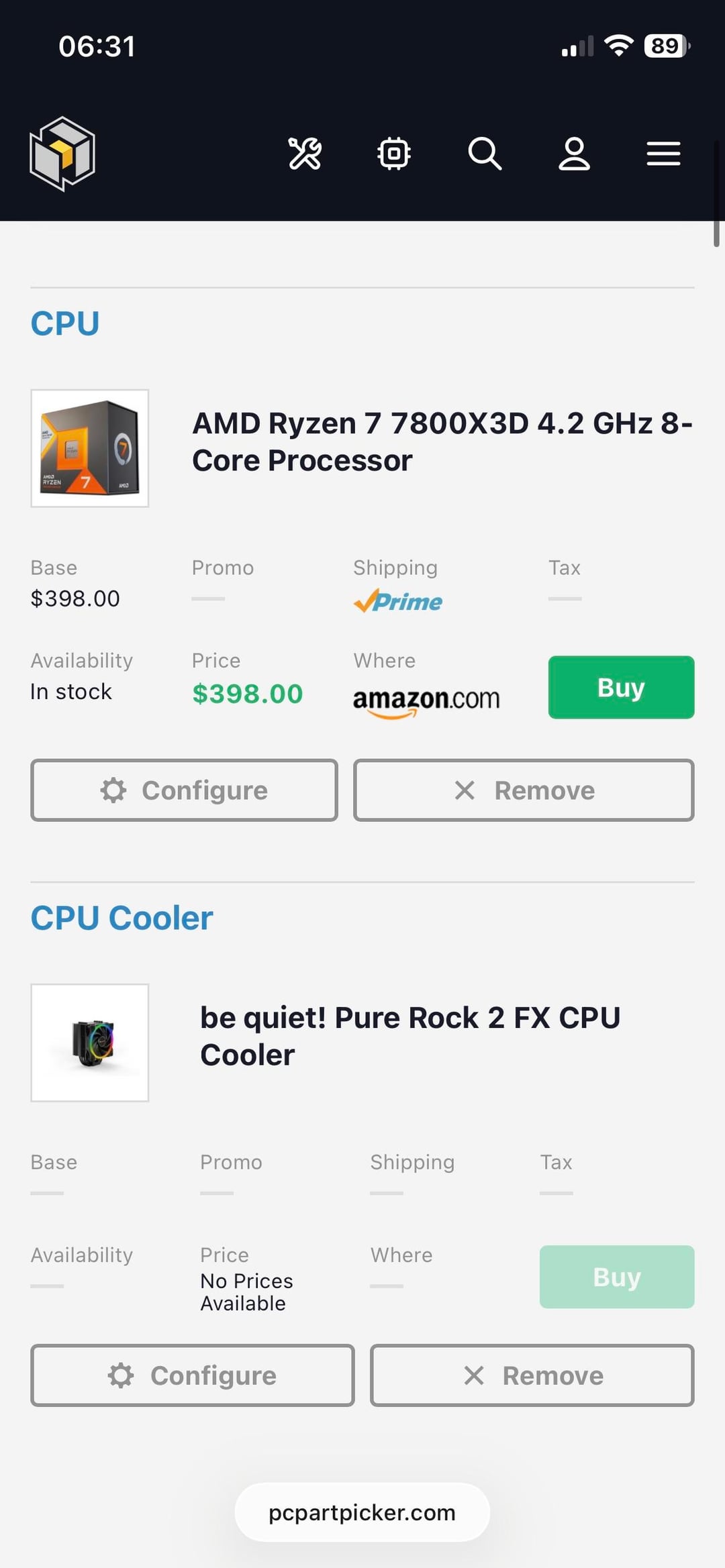Tap the Pure Rock 2 FX cooler thumbnail

coord(90,1043)
